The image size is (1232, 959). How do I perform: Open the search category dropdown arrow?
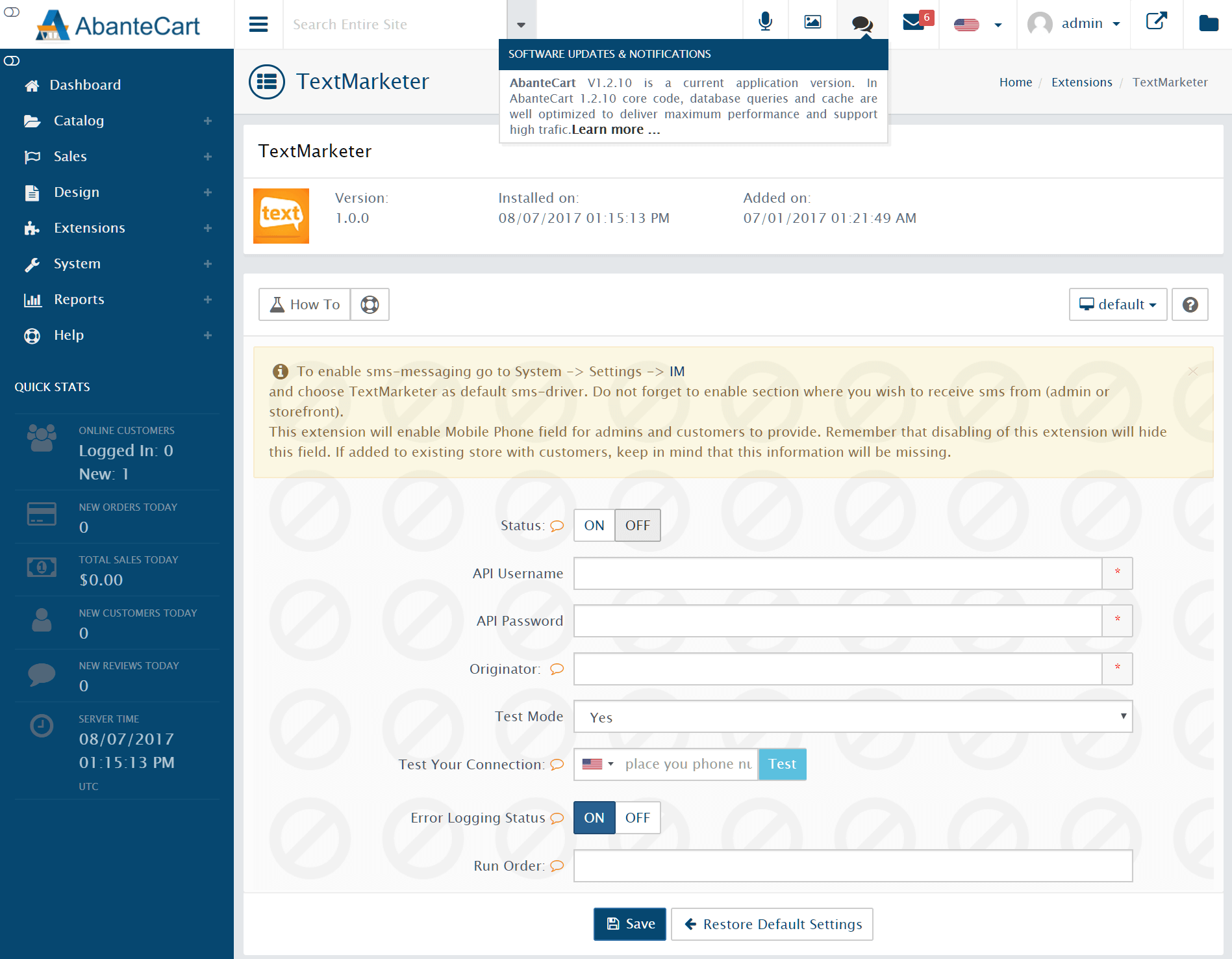[x=521, y=25]
